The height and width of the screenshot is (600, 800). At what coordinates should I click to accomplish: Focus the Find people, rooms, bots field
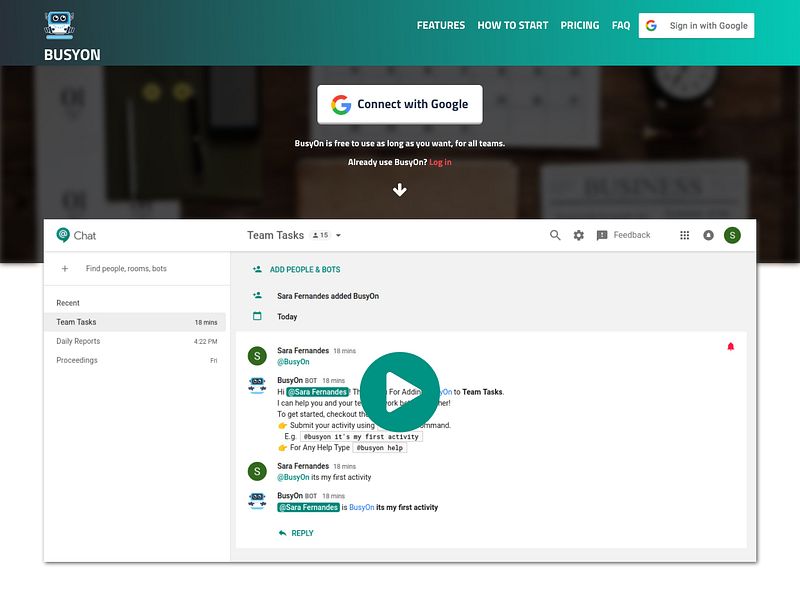[x=126, y=268]
